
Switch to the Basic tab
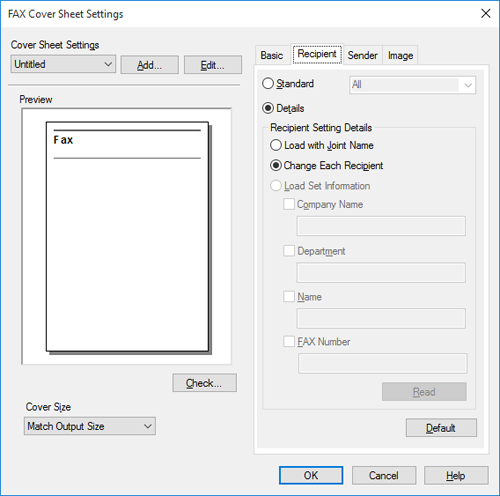(x=272, y=55)
